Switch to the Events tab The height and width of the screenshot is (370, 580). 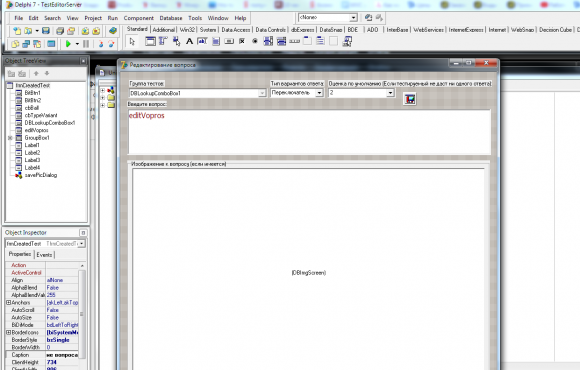click(x=44, y=255)
